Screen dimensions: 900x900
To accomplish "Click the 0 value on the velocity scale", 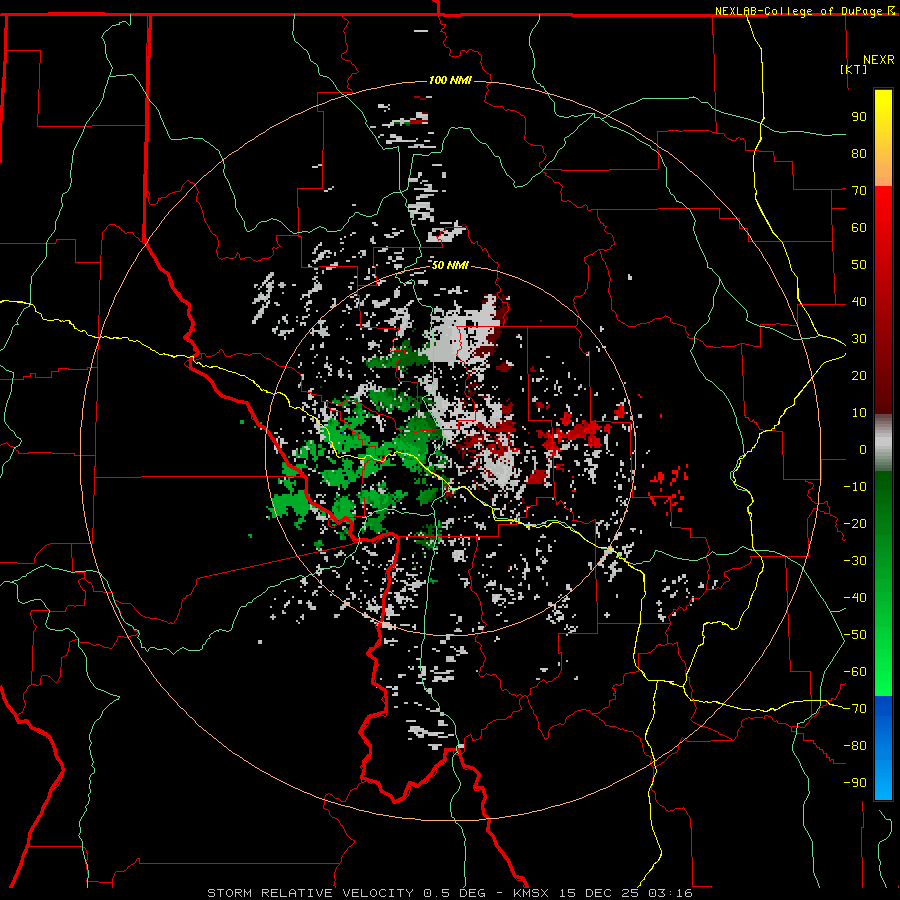I will [863, 449].
